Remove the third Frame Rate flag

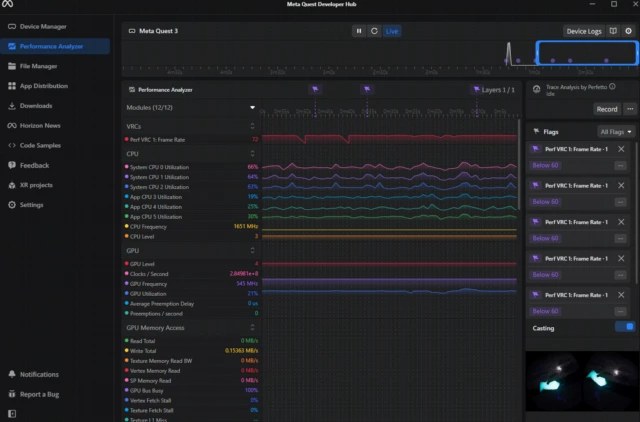pos(621,222)
